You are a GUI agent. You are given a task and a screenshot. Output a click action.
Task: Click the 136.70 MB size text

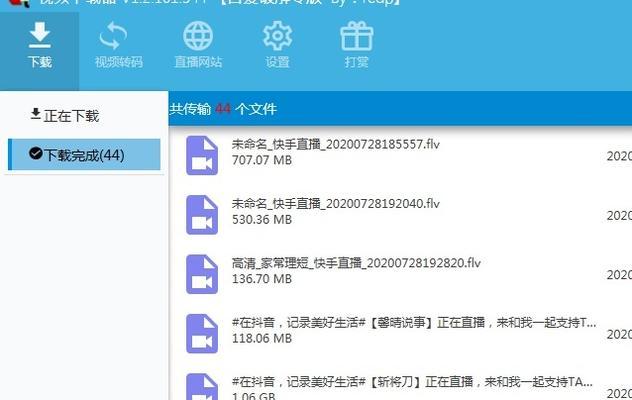pos(262,279)
